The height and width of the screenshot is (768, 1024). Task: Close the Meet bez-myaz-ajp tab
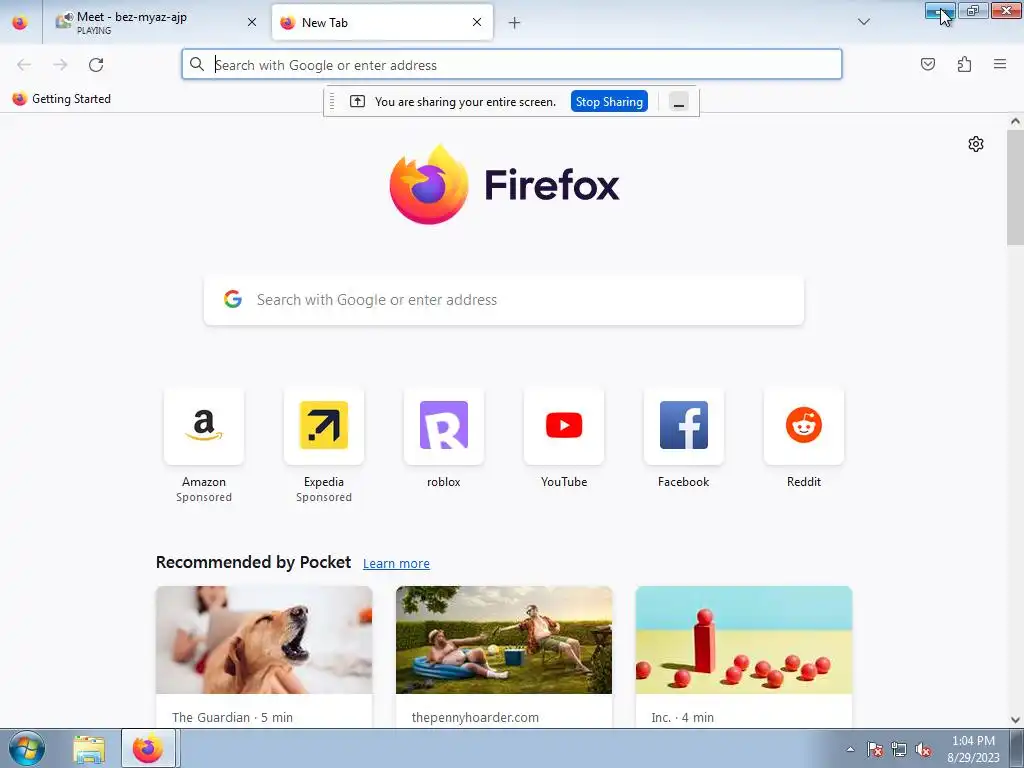click(x=252, y=22)
